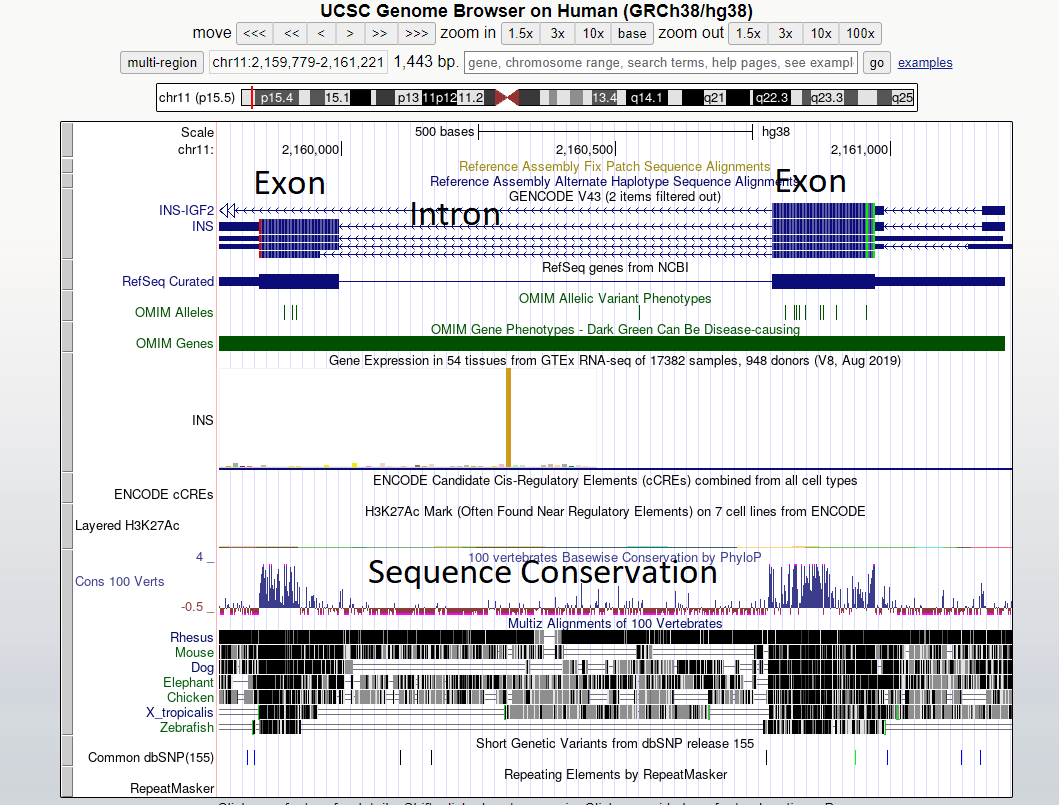1059x805 pixels.
Task: Zoom out 100x
Action: coord(860,34)
